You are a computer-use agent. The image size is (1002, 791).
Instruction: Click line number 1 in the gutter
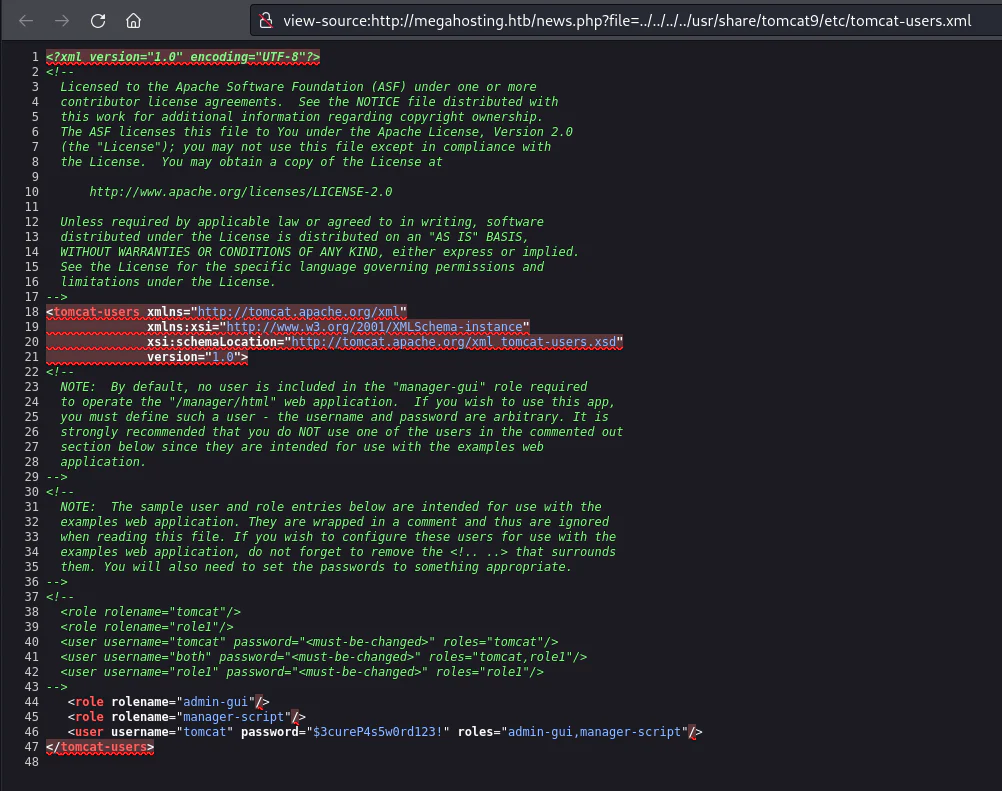[x=35, y=57]
